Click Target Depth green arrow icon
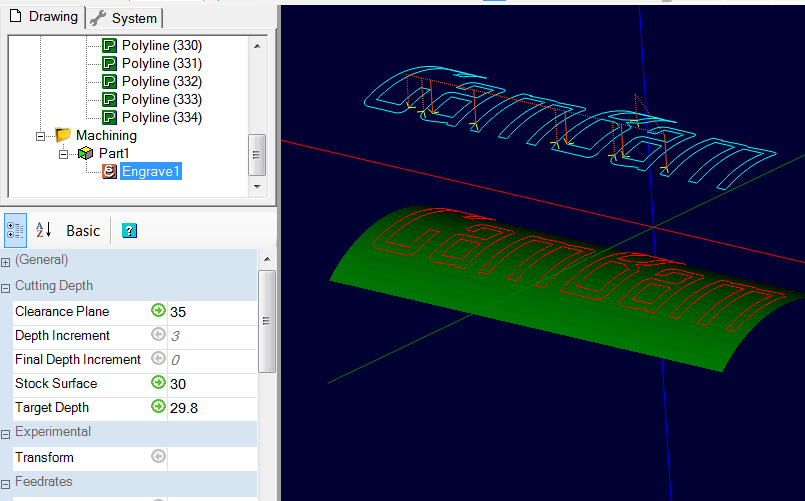The image size is (805, 501). pyautogui.click(x=158, y=406)
